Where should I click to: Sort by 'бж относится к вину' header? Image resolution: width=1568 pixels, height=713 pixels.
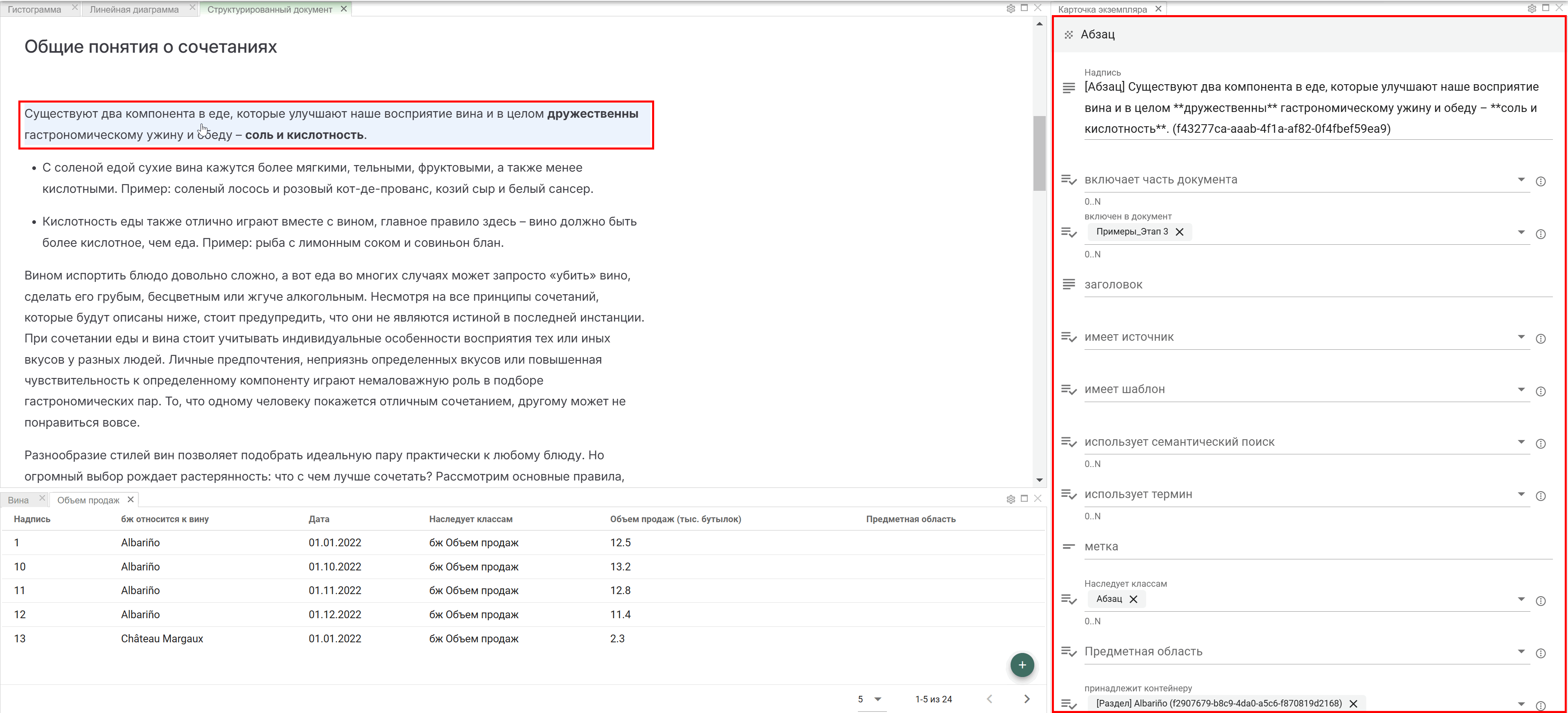tap(164, 519)
